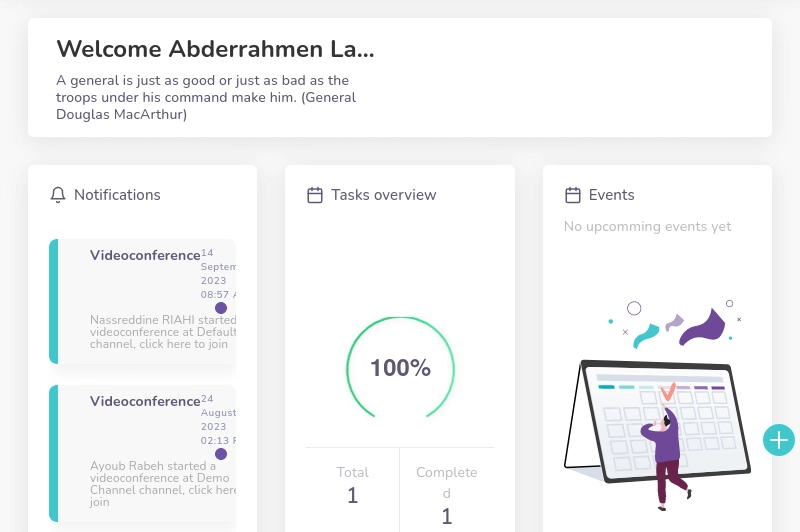The height and width of the screenshot is (532, 800).
Task: Click the purple dot on the Ayoub Rabeh notification
Action: point(221,454)
